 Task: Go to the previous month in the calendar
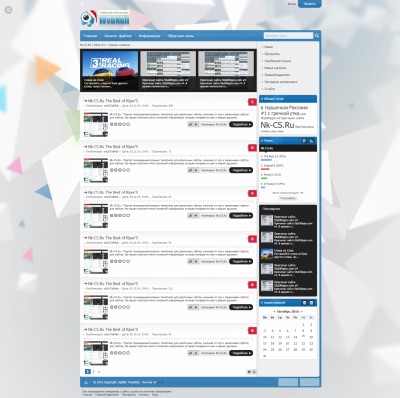(274, 311)
